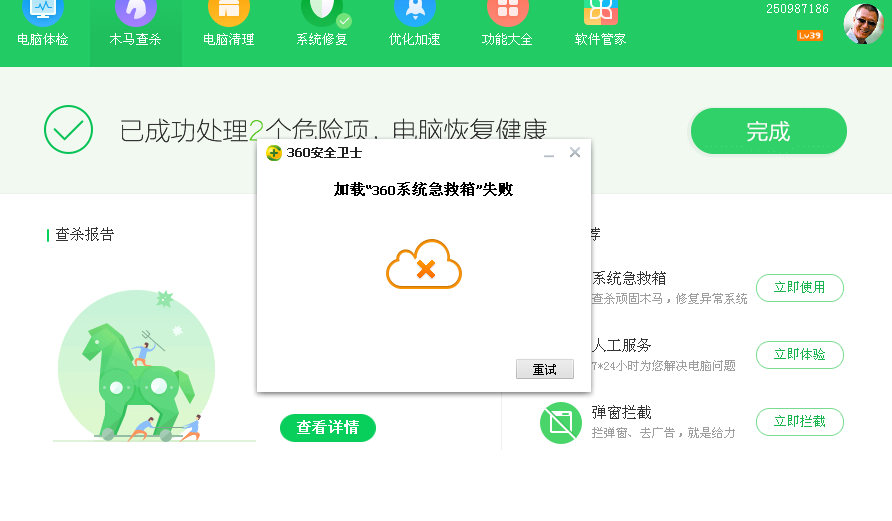Minimize the 360安全卫士 dialog

[x=549, y=153]
